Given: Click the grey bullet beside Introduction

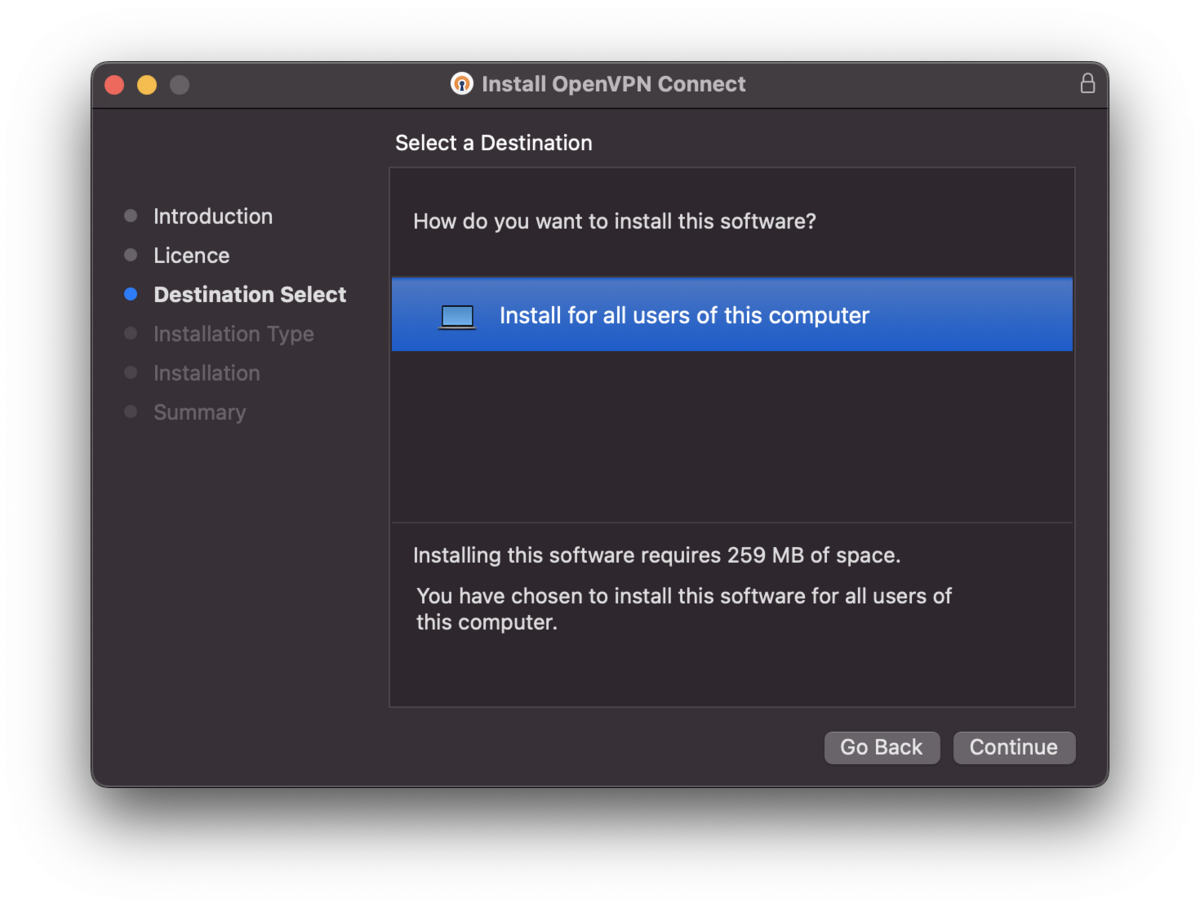Looking at the screenshot, I should (130, 216).
